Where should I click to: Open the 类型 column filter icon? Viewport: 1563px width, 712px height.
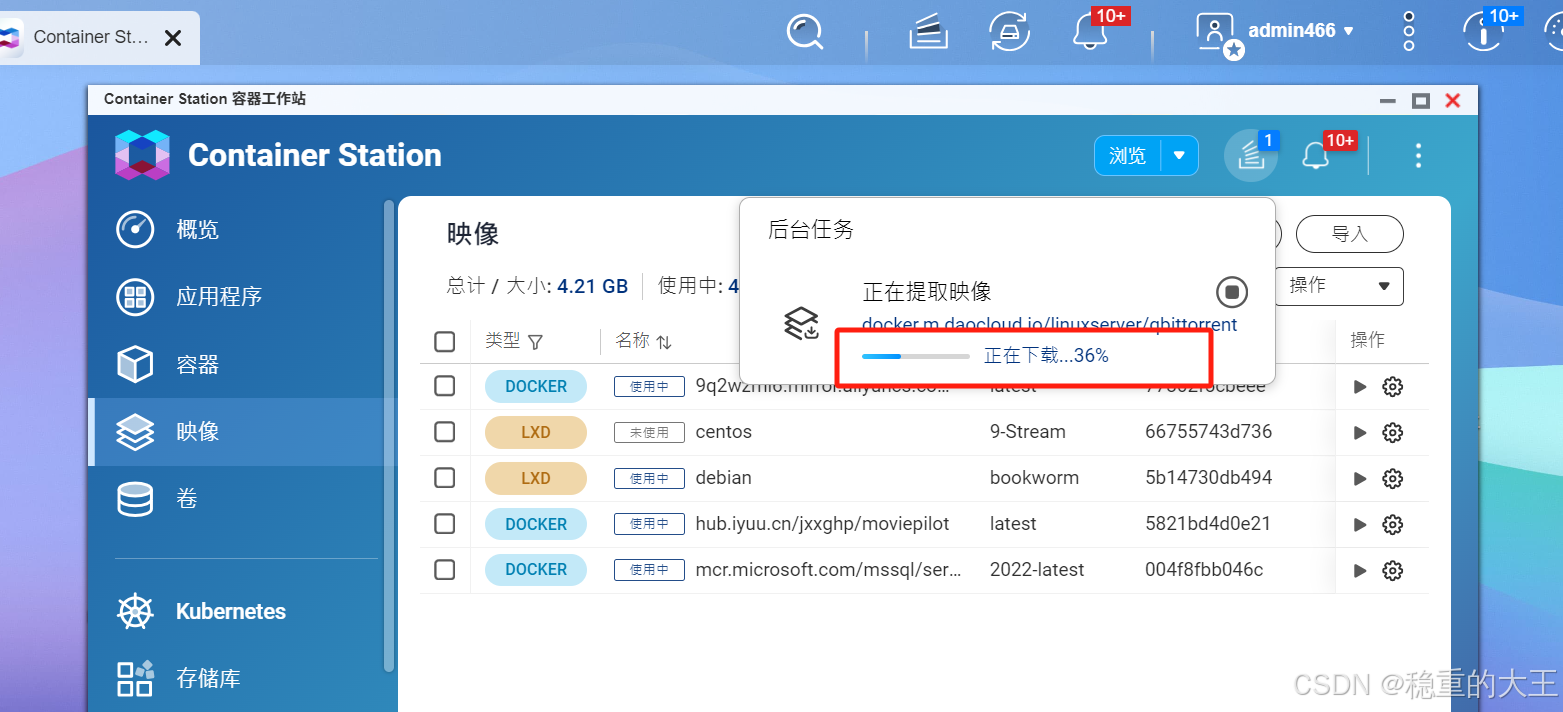click(x=535, y=342)
